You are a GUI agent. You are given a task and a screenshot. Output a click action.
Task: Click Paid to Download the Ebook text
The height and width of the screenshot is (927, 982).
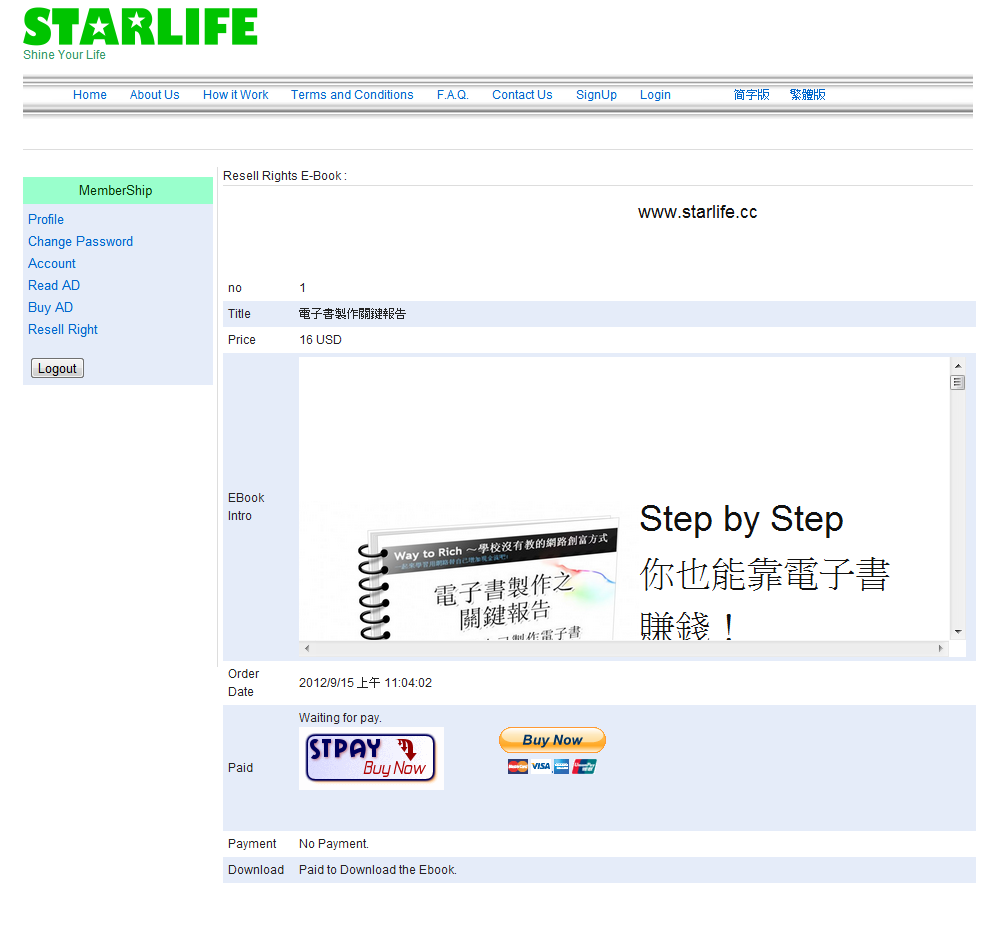[378, 870]
